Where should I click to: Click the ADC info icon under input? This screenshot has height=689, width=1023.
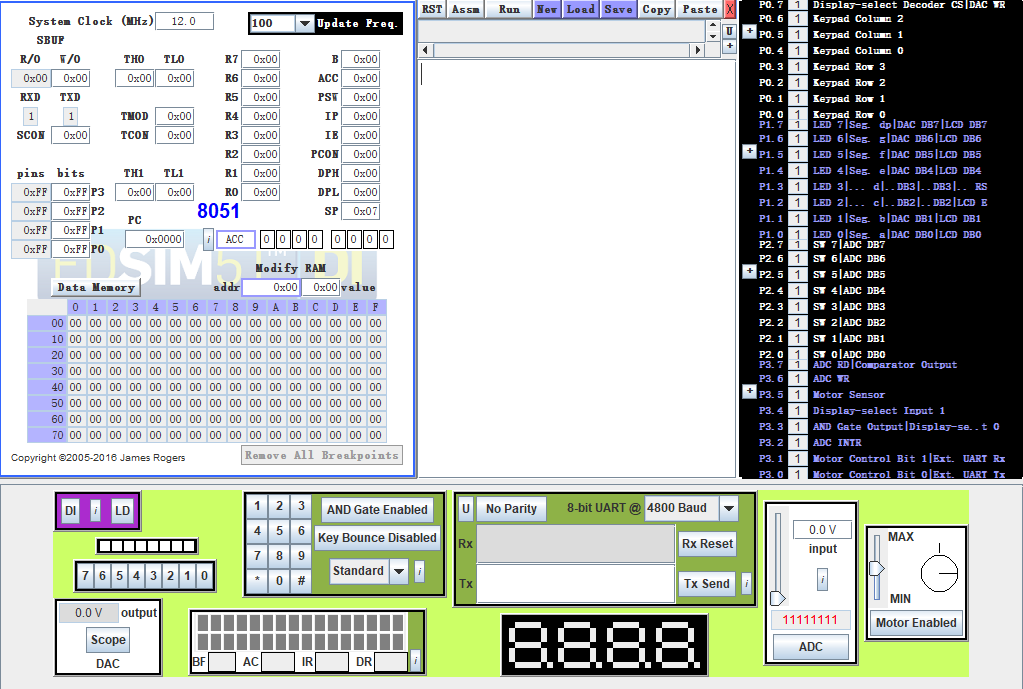tap(823, 579)
